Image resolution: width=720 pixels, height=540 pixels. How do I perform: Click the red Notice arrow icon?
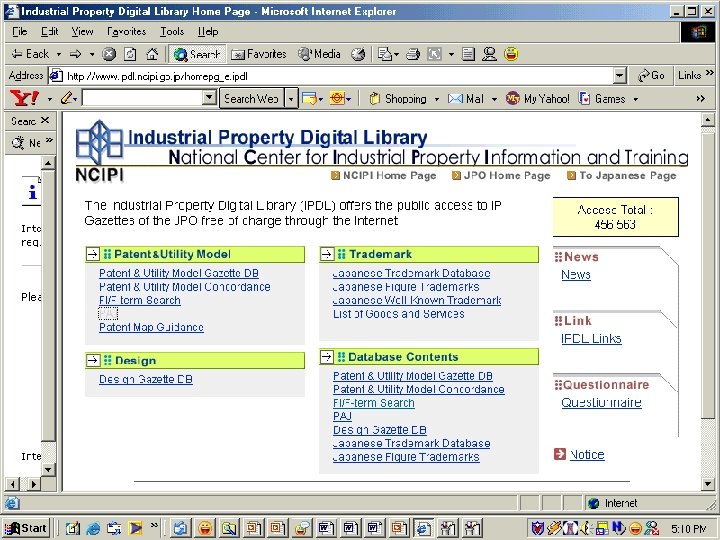(560, 454)
